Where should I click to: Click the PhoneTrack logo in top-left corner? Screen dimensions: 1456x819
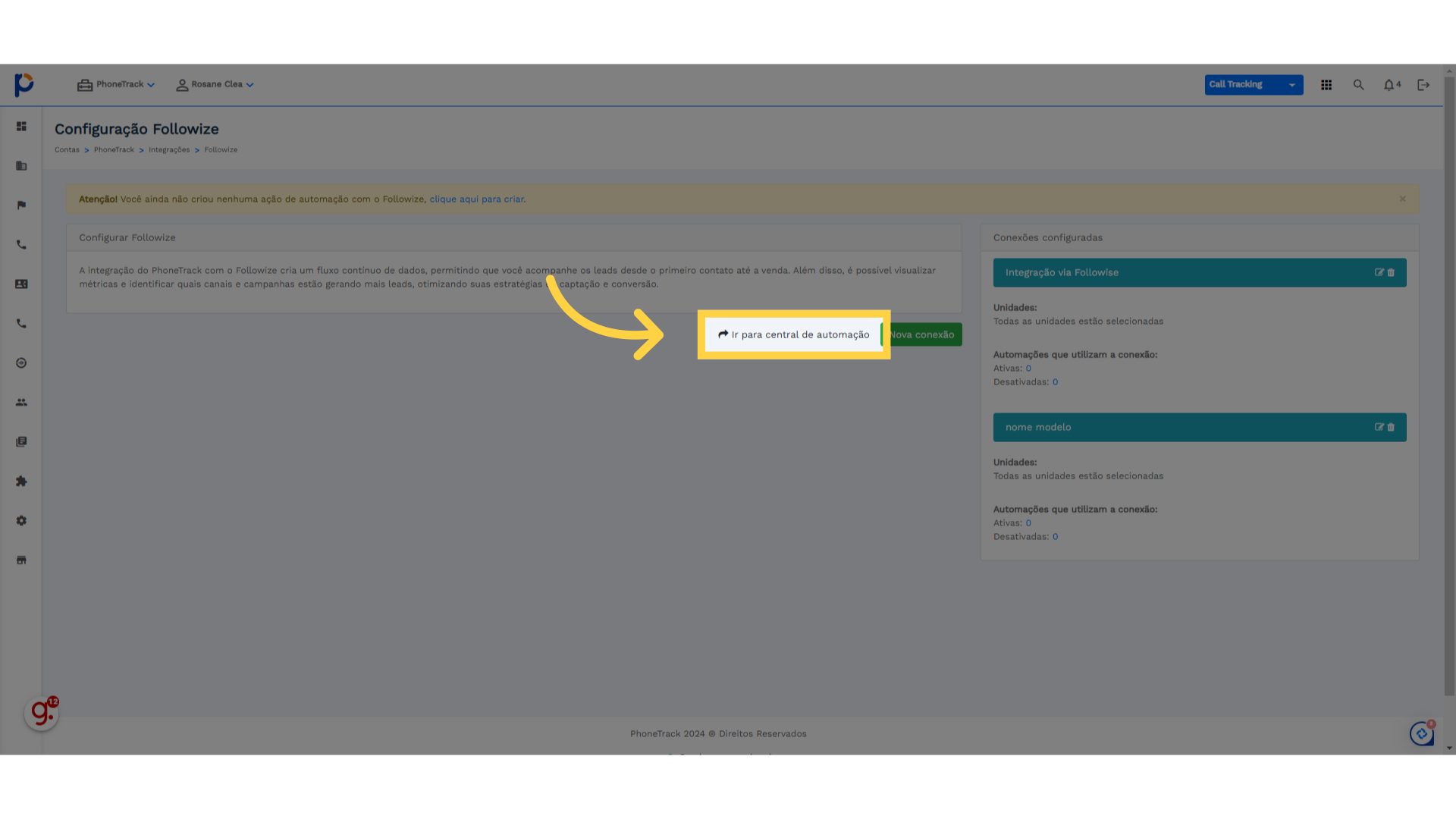24,84
